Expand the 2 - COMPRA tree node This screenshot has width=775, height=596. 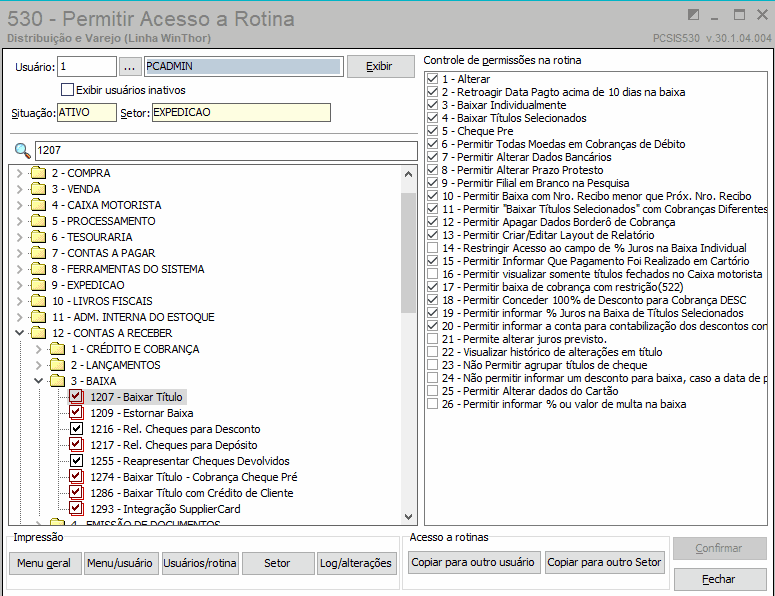tap(19, 173)
